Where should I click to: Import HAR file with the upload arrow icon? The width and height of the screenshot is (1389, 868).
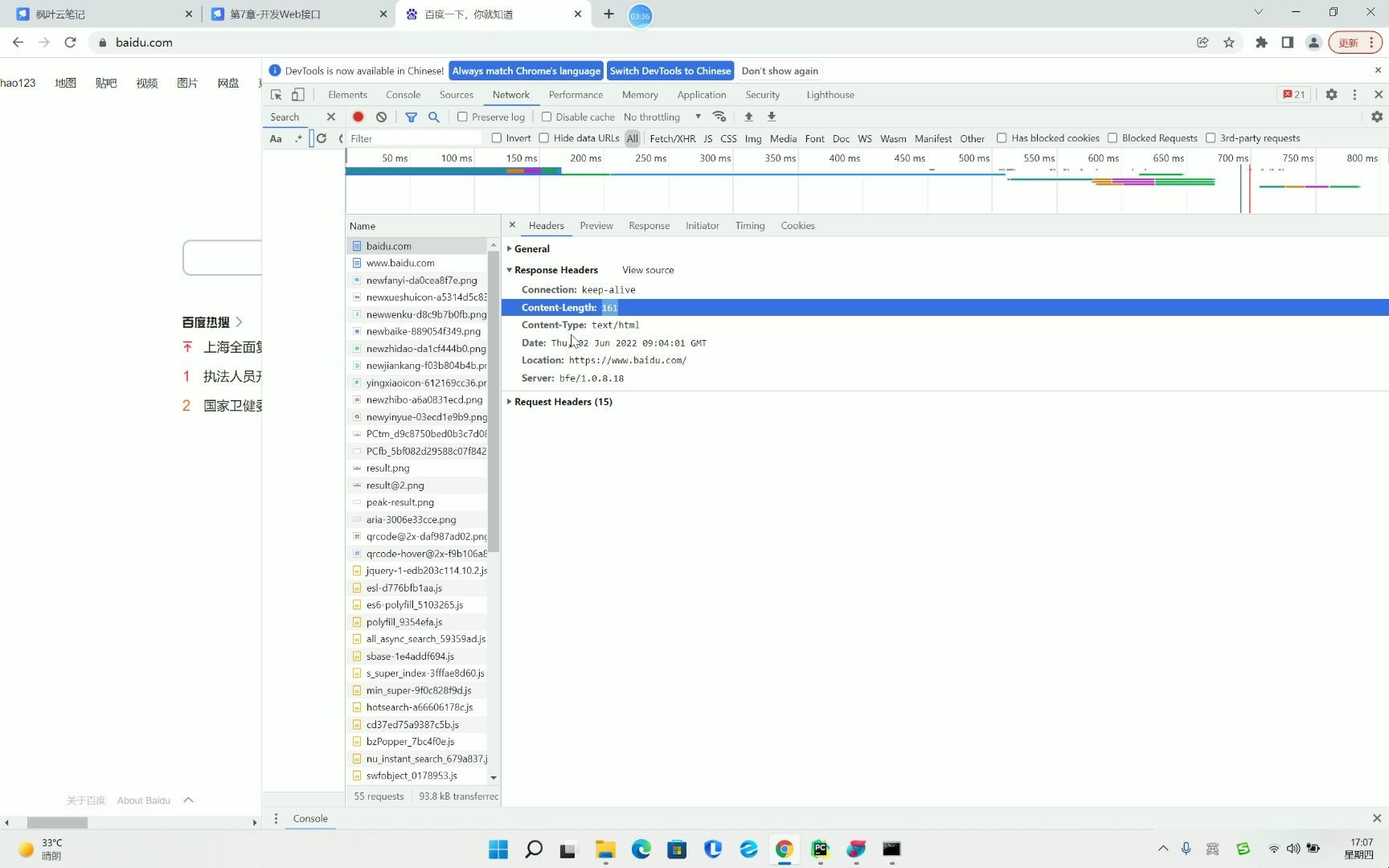[x=748, y=117]
